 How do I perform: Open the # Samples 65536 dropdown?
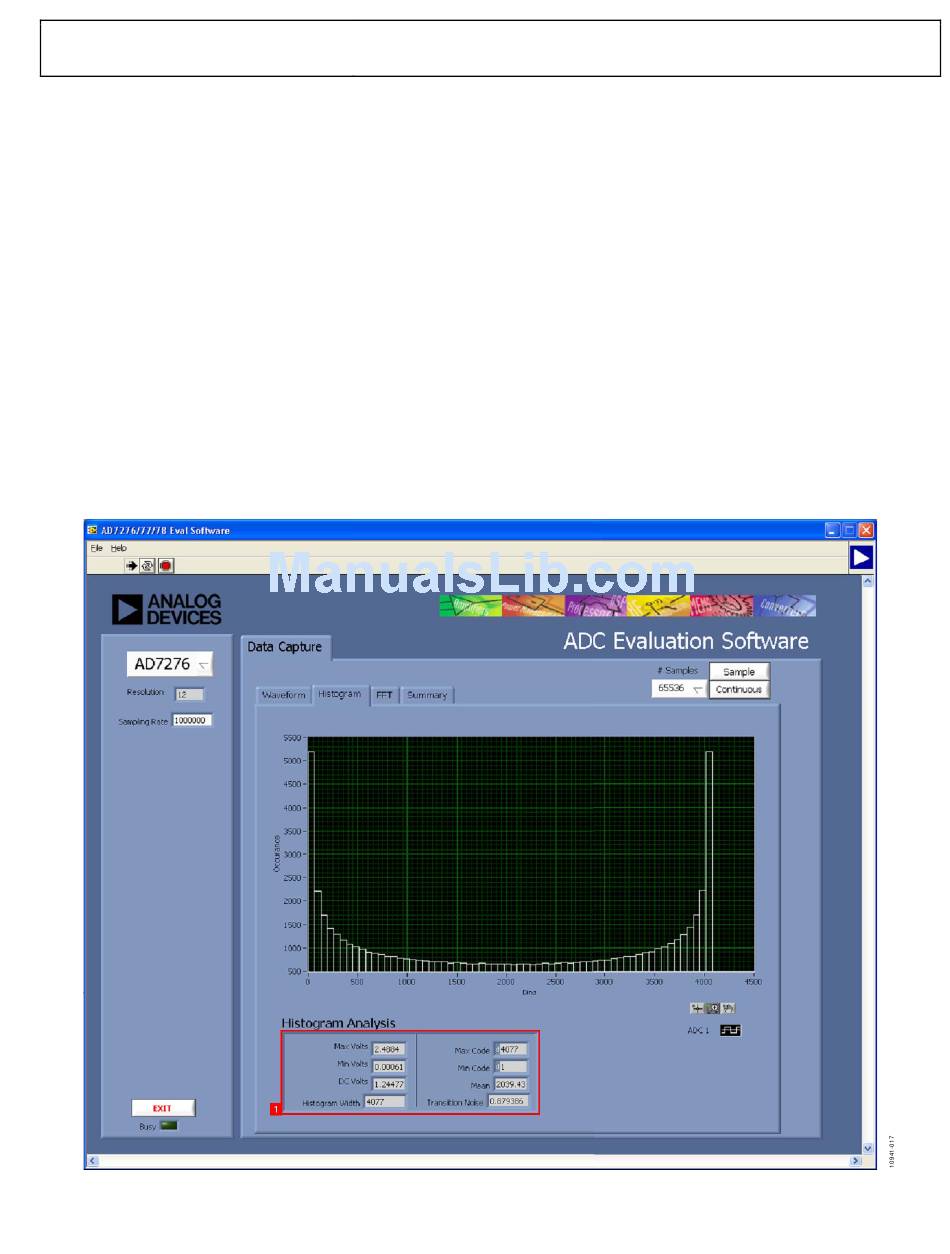click(679, 689)
